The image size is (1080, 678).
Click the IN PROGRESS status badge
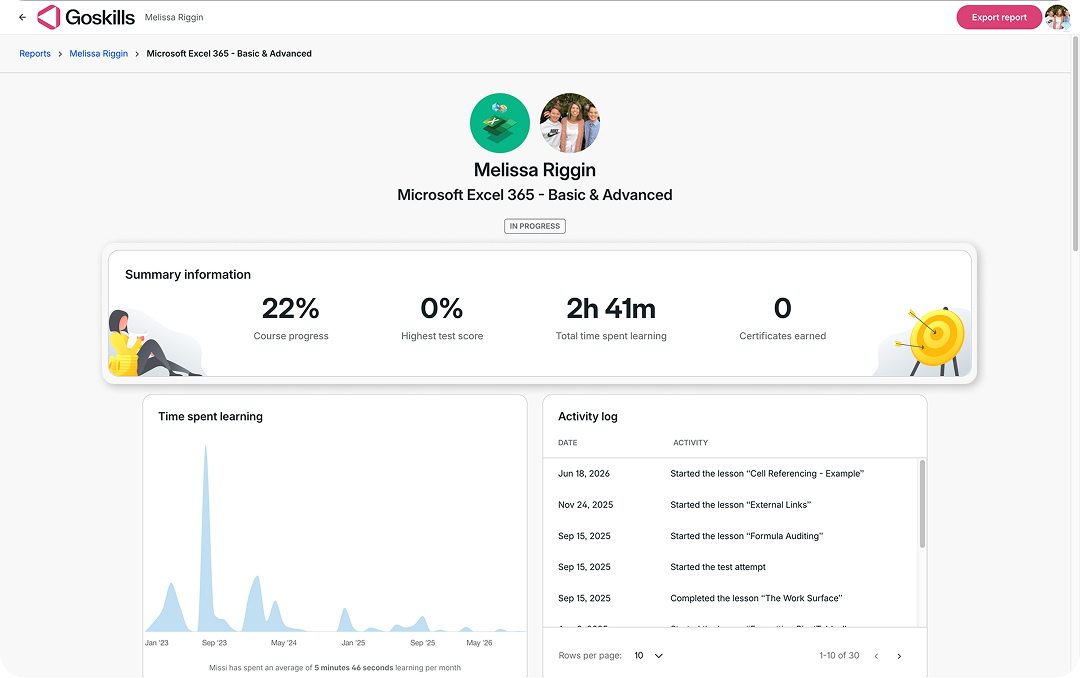534,226
